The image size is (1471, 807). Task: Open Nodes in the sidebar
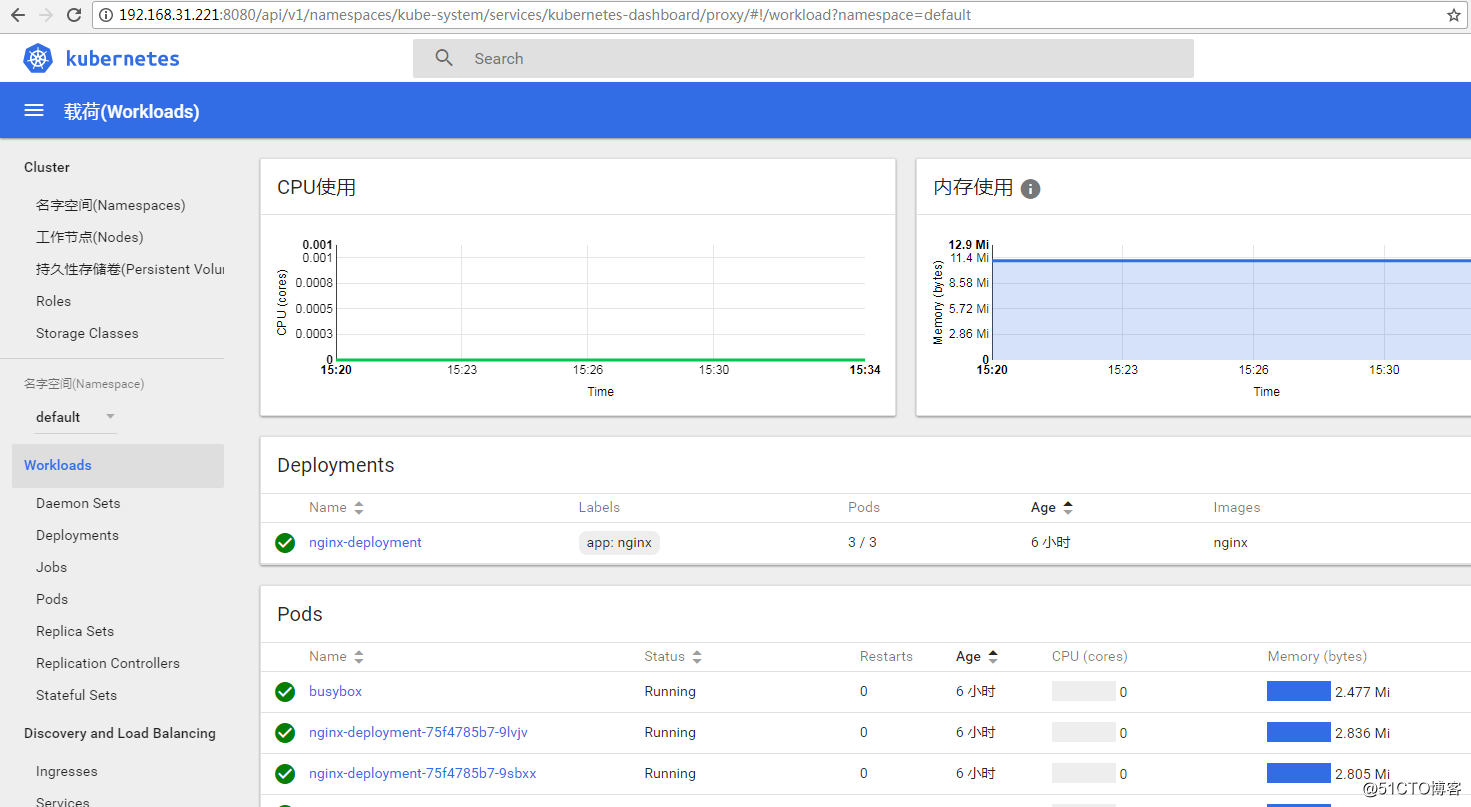point(90,237)
